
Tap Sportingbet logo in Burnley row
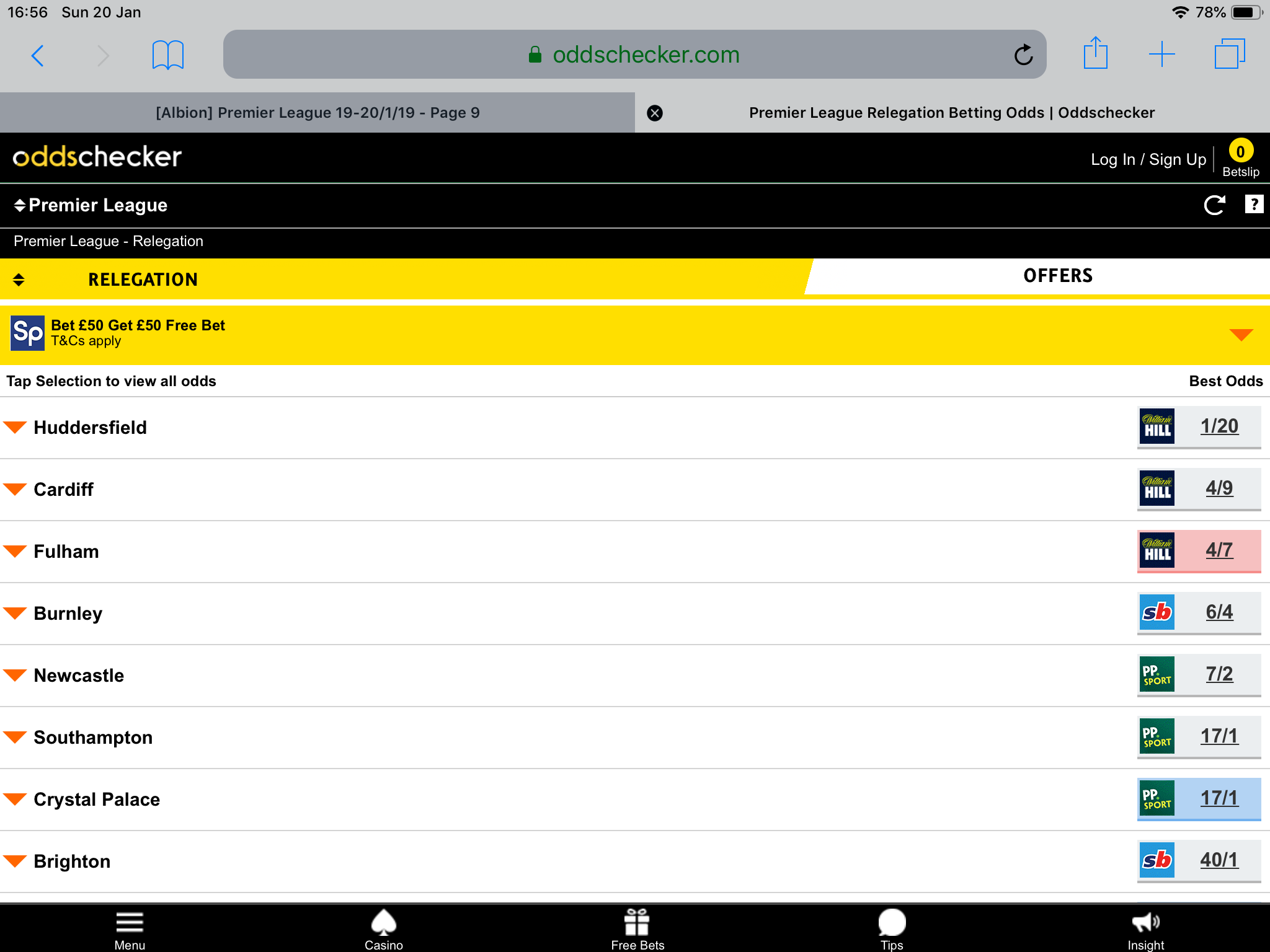(x=1157, y=612)
